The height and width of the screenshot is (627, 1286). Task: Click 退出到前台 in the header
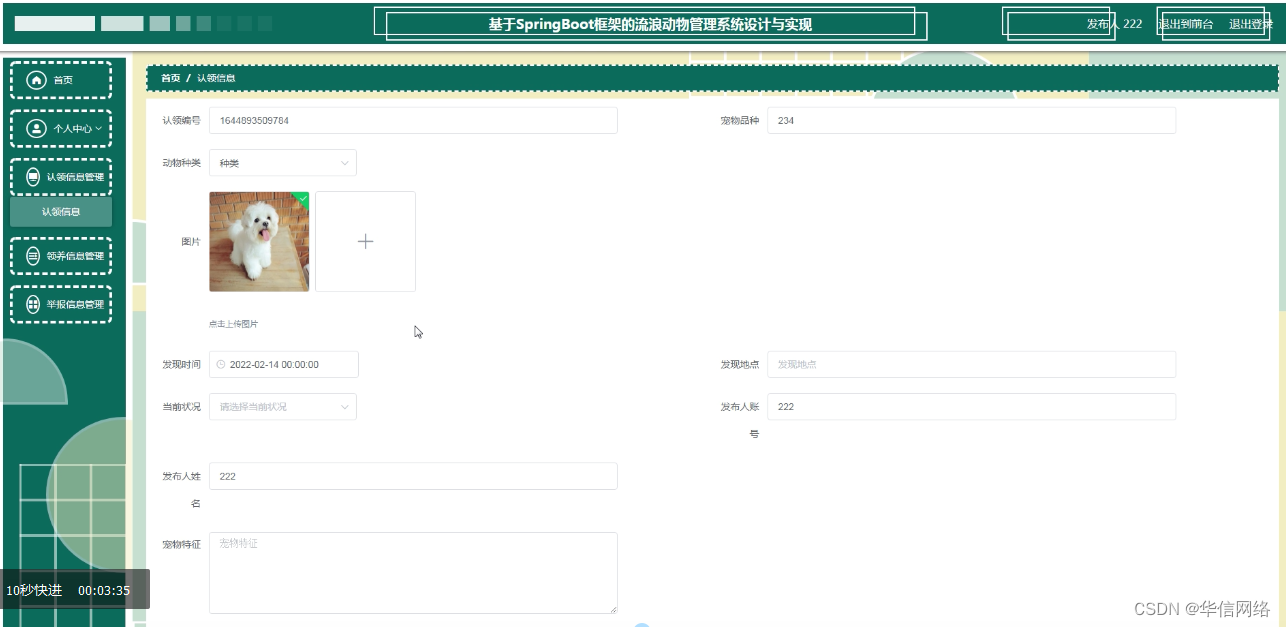pos(1185,24)
